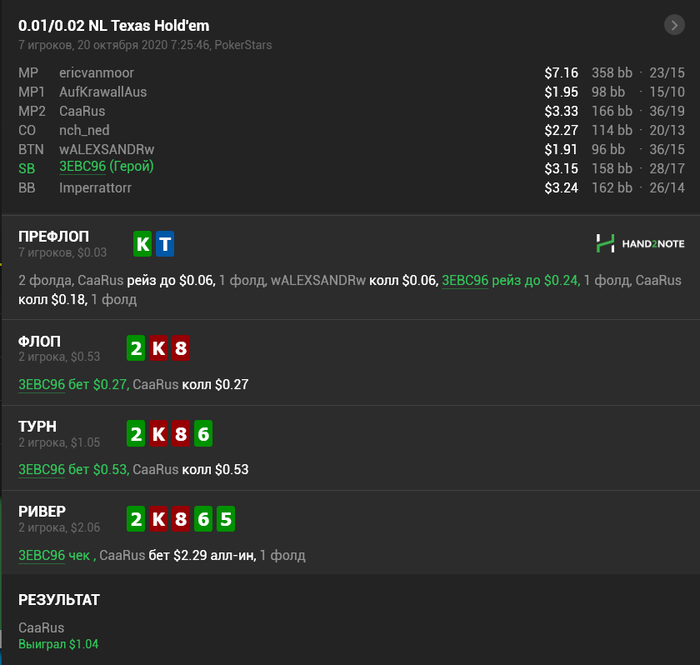Select player Imperrattorr in BB seat
Viewport: 700px width, 665px height.
pos(96,188)
